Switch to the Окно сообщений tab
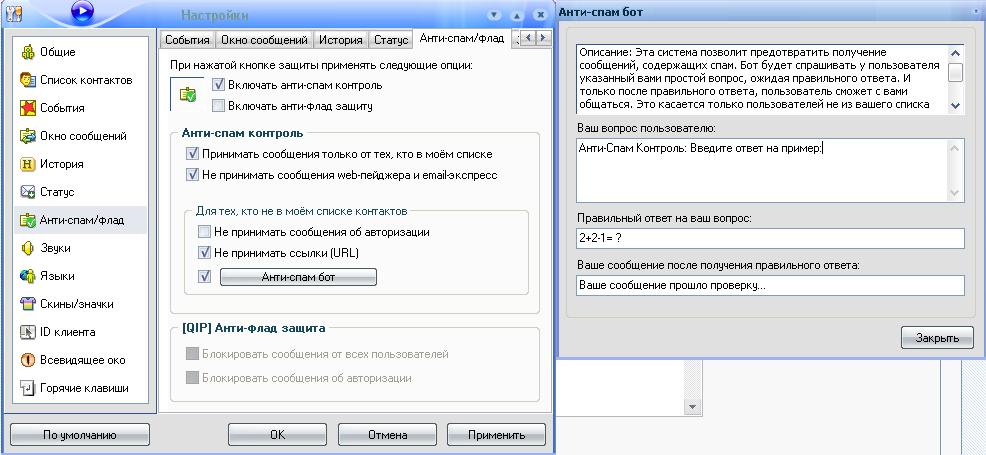The width and height of the screenshot is (986, 455). [264, 40]
